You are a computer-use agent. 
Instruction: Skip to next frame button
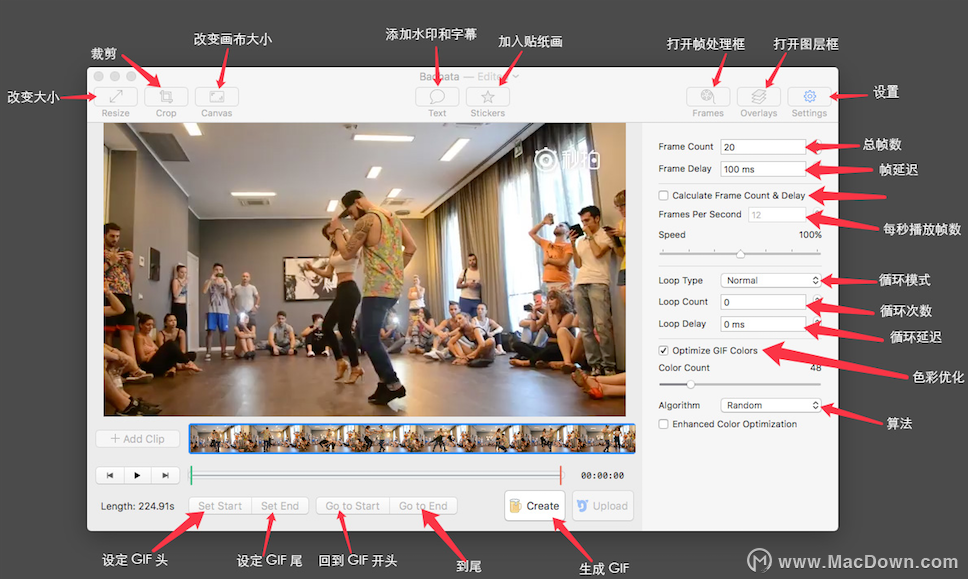coord(165,475)
